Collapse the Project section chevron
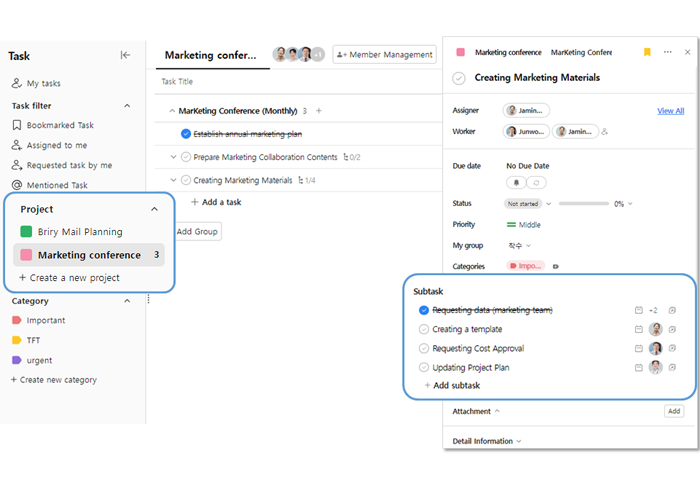 [x=154, y=209]
